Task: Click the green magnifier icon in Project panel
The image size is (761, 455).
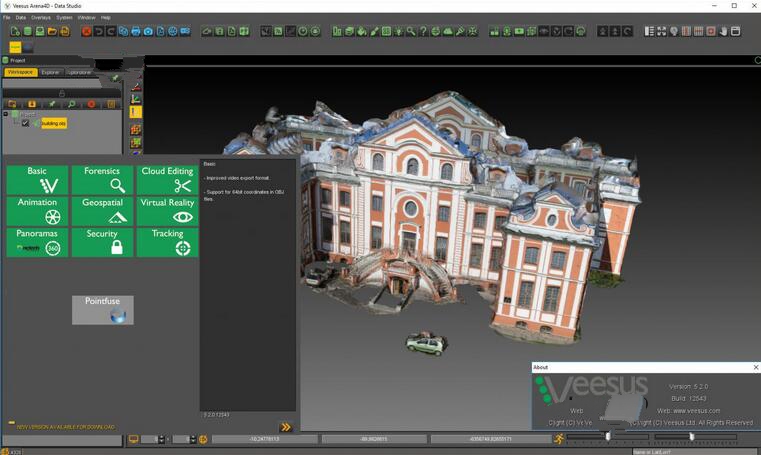Action: pyautogui.click(x=71, y=104)
